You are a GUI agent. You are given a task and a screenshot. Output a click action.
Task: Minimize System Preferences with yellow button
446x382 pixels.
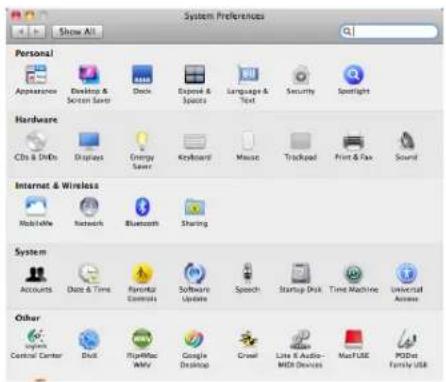(x=30, y=15)
